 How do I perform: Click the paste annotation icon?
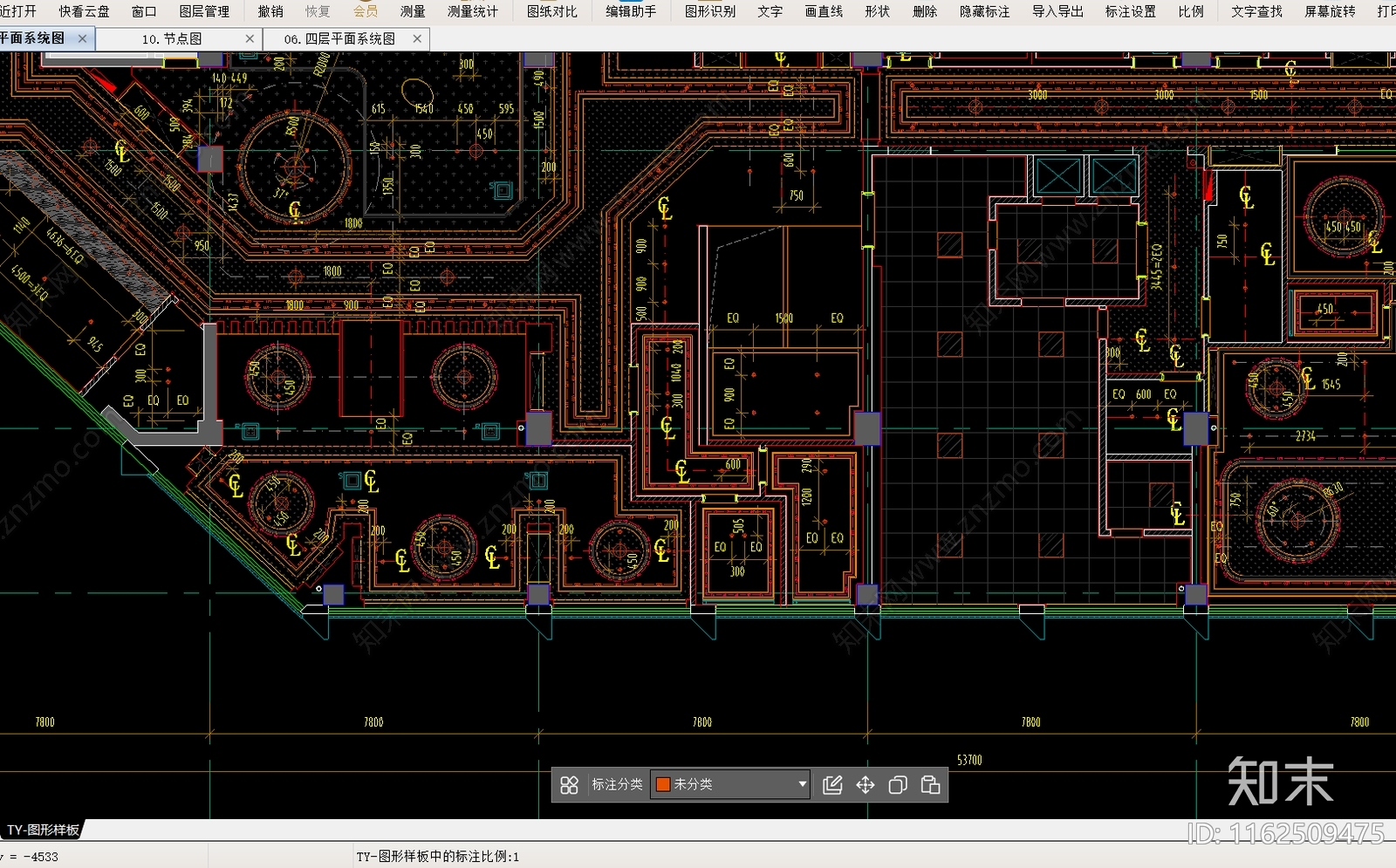[931, 785]
